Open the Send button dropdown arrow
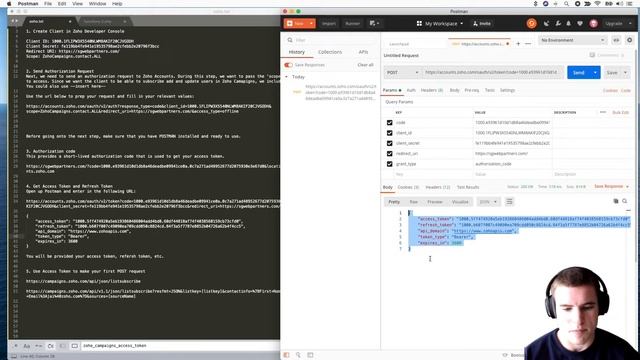Image resolution: width=640 pixels, height=360 pixels. point(596,72)
